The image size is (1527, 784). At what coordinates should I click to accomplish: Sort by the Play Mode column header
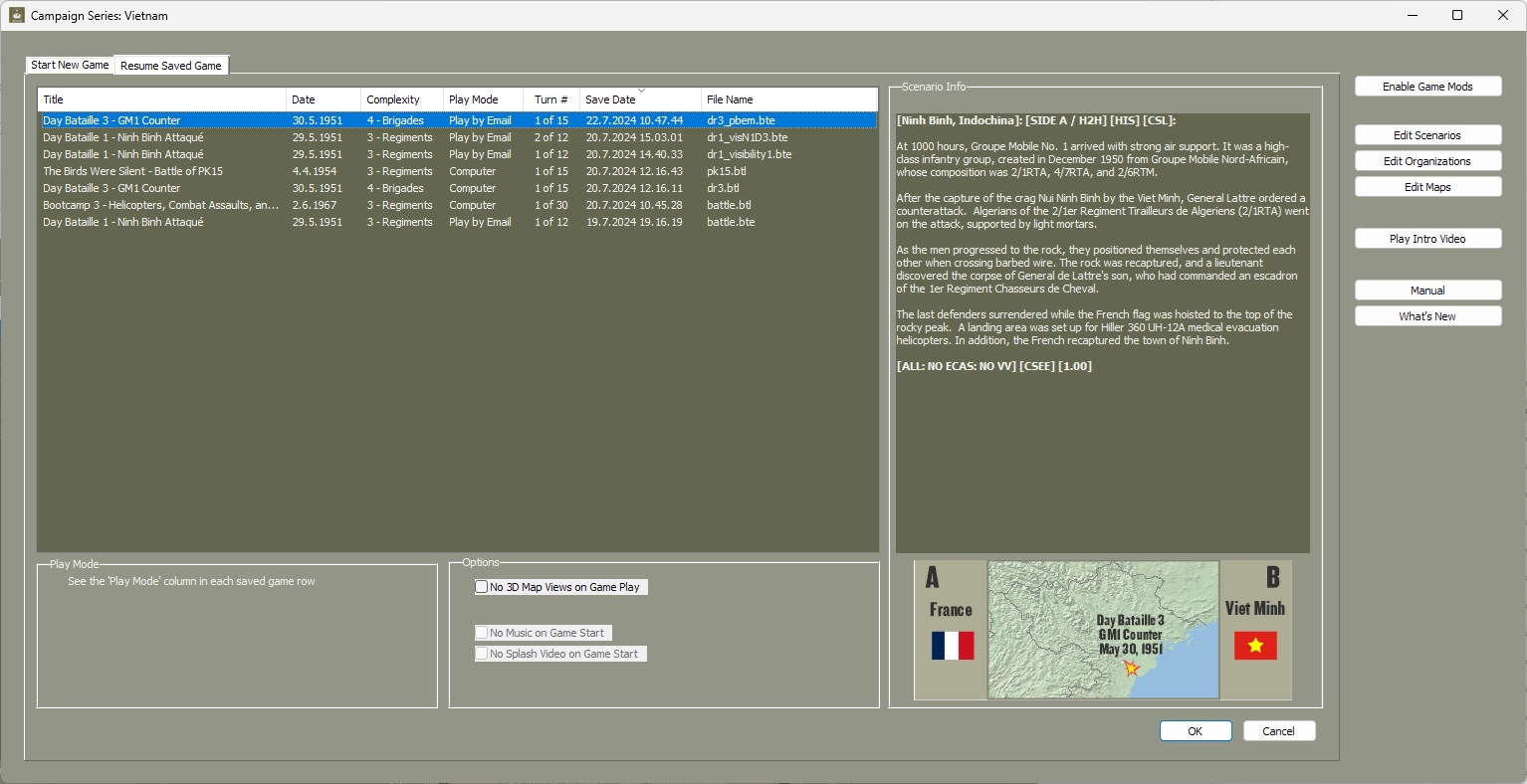(x=484, y=99)
